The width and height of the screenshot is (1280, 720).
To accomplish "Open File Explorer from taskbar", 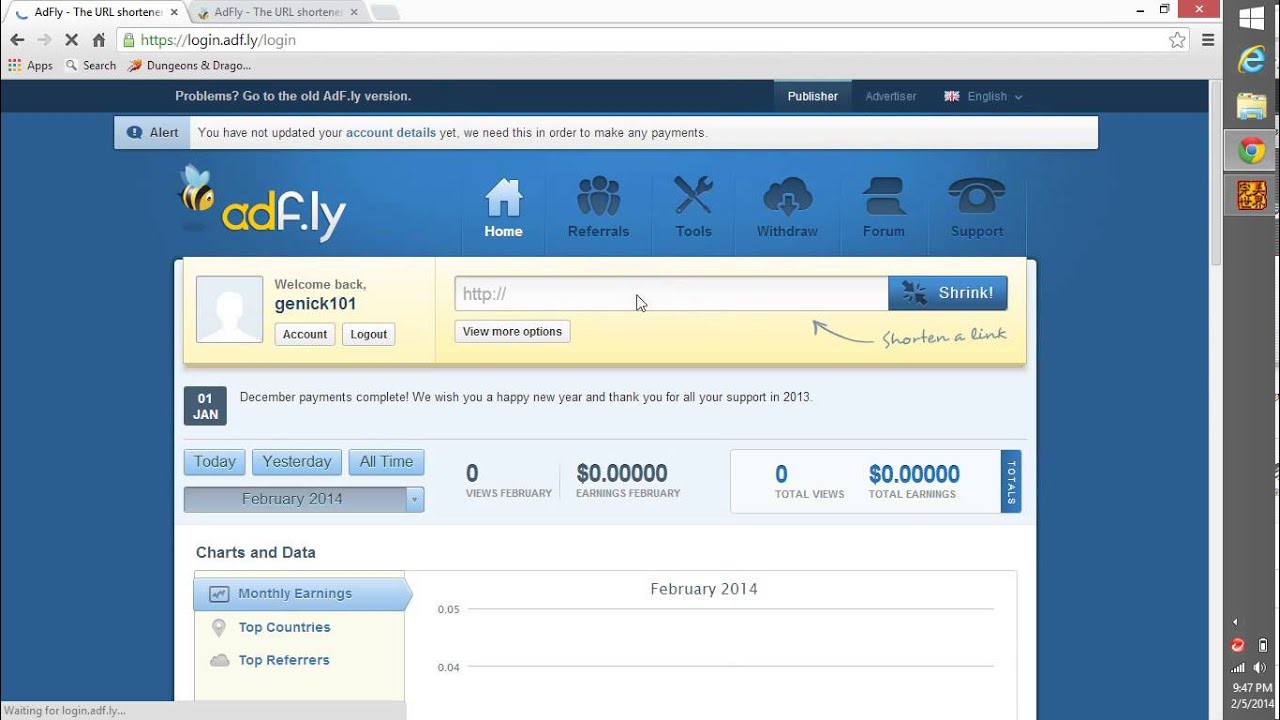I will (1252, 105).
